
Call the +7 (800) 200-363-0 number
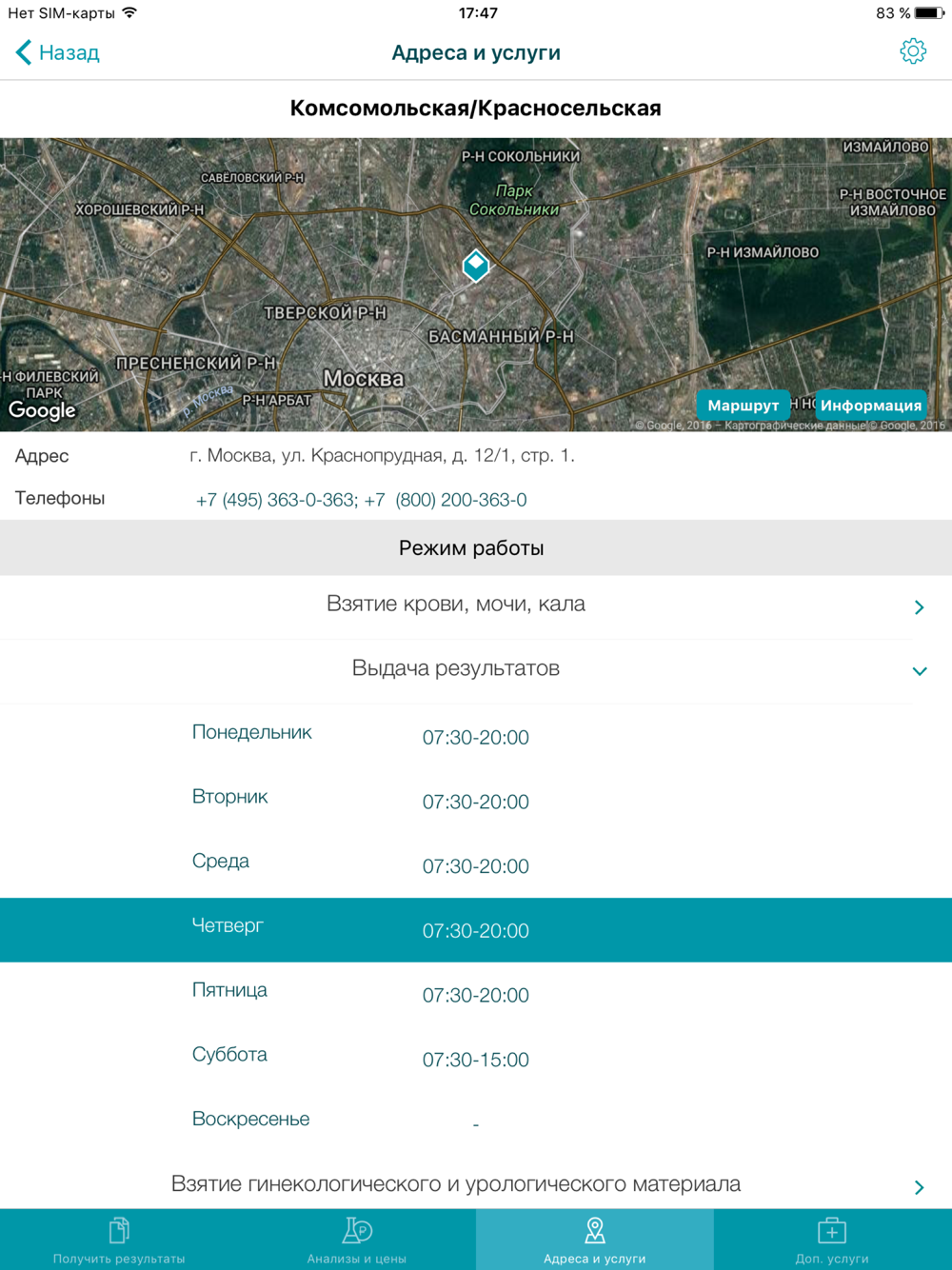click(446, 500)
